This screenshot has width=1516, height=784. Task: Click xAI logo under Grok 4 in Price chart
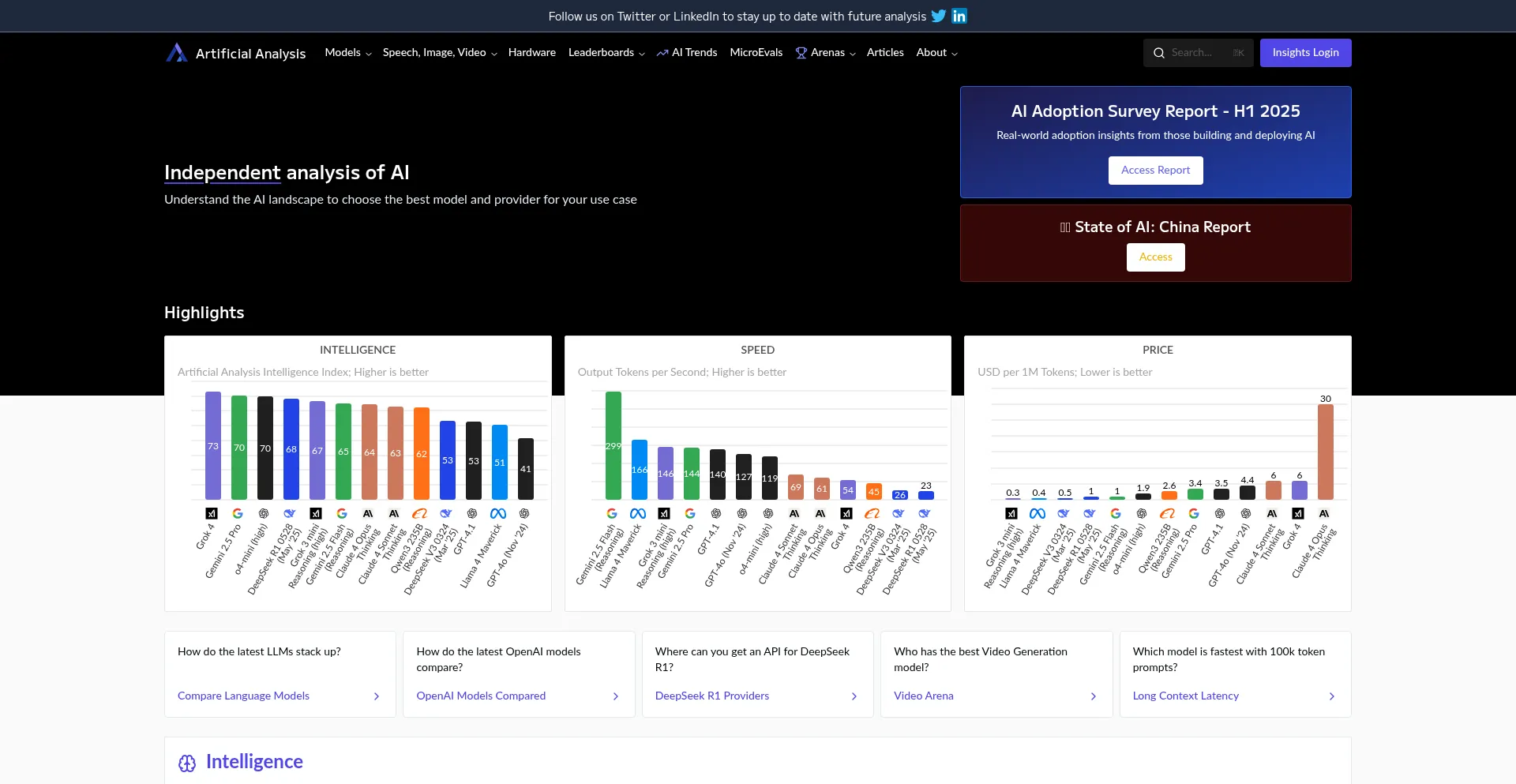coord(1298,513)
